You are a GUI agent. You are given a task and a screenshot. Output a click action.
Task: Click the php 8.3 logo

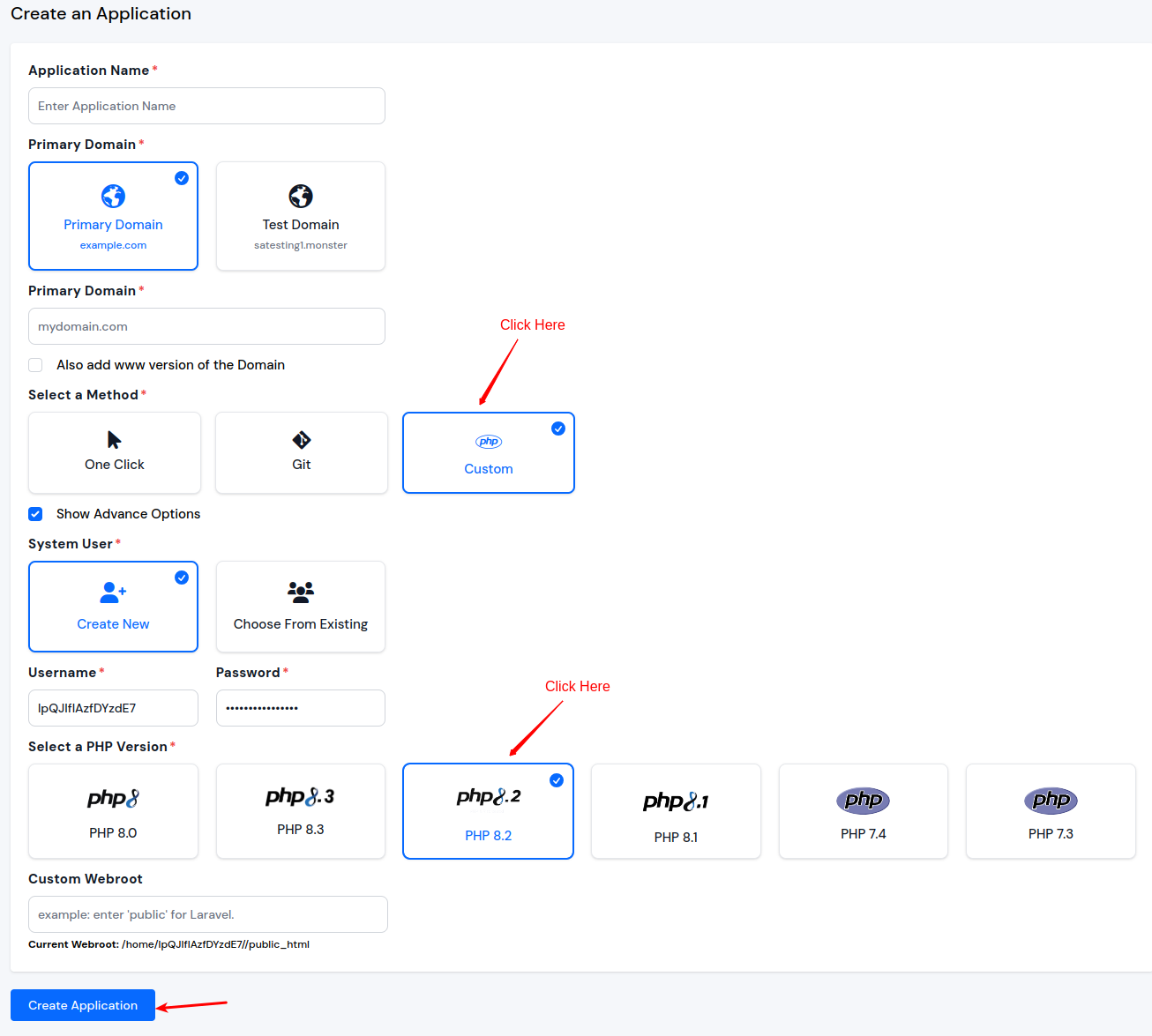pyautogui.click(x=301, y=796)
